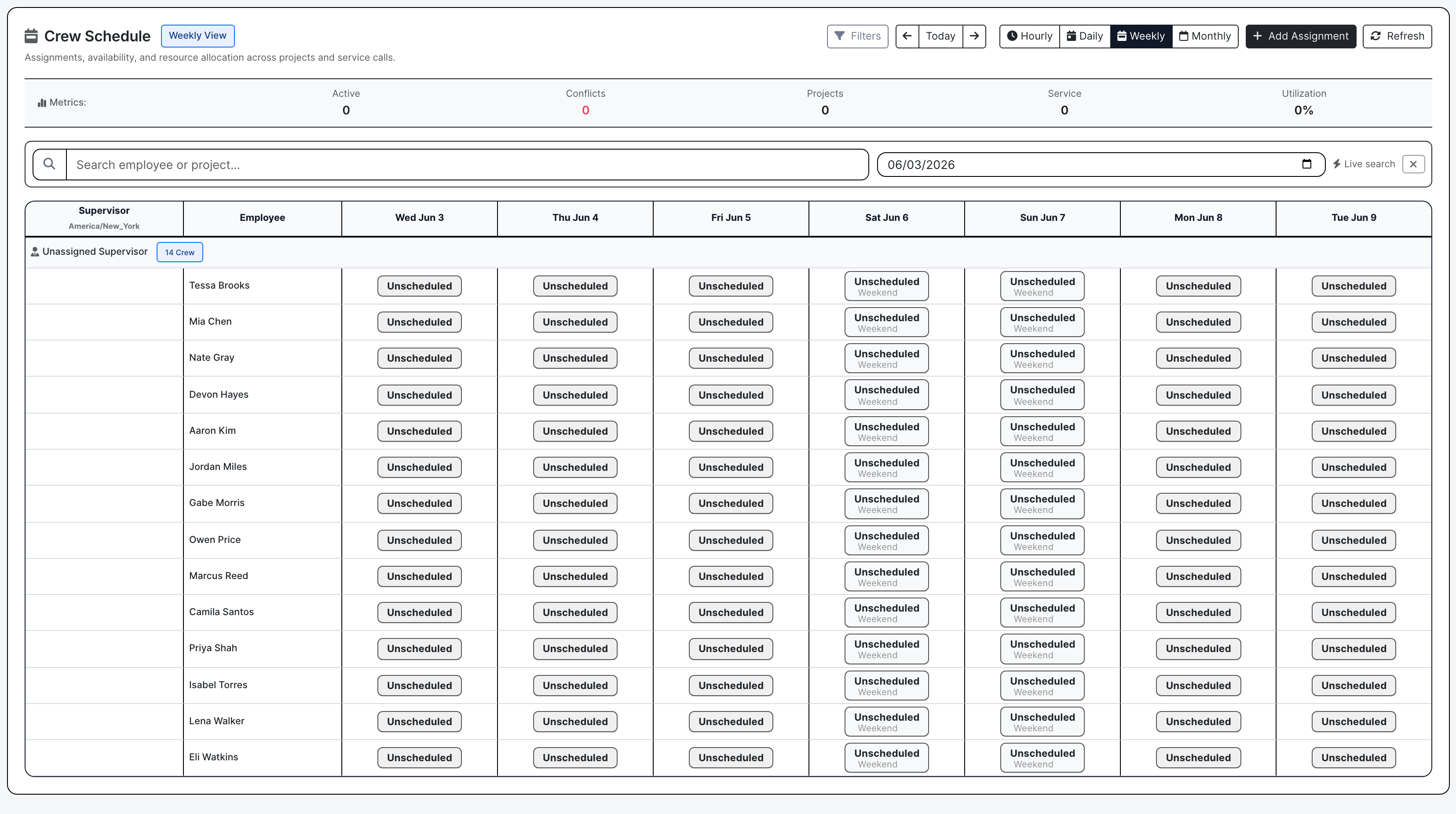The image size is (1456, 814).
Task: Open Eli Watkins Tue Jun 9 Unscheduled cell
Action: [1354, 758]
